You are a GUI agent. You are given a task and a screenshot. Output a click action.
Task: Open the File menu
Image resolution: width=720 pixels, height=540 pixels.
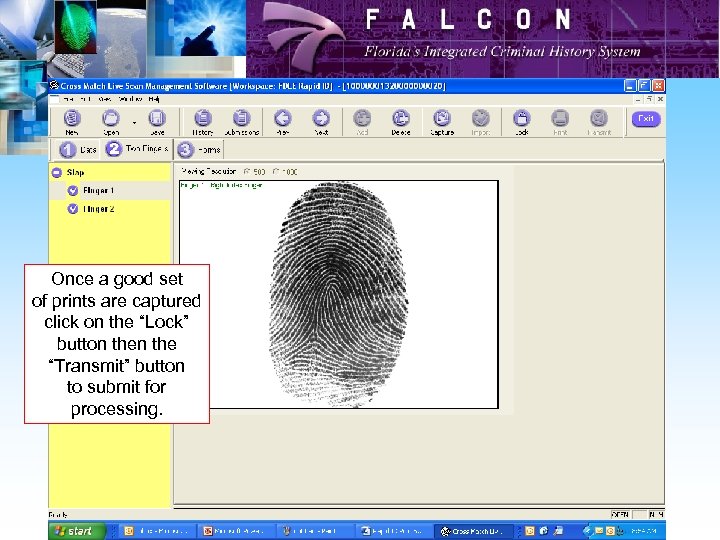tap(68, 99)
